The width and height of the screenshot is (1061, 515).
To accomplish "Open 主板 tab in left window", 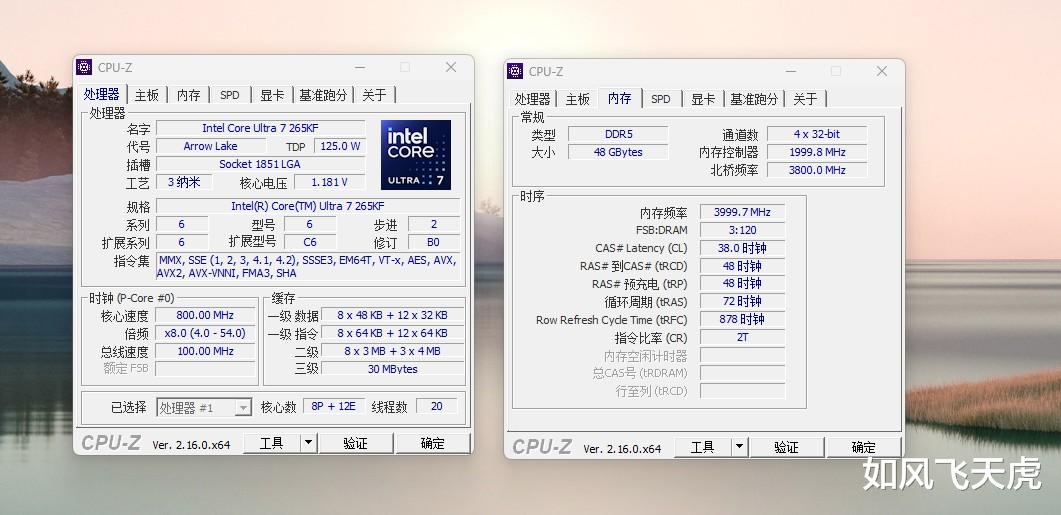I will (x=146, y=95).
